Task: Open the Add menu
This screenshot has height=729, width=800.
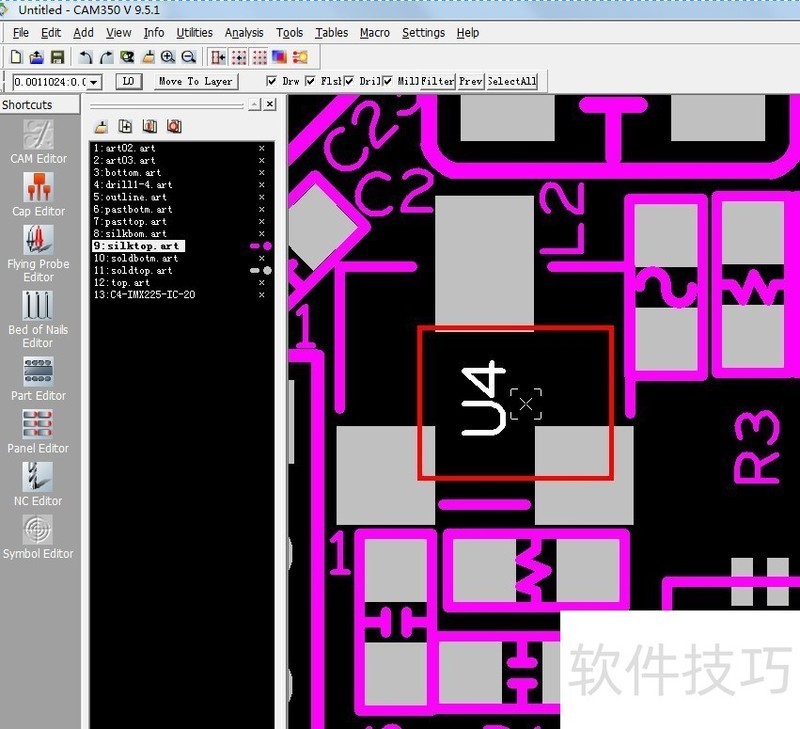Action: pos(83,33)
